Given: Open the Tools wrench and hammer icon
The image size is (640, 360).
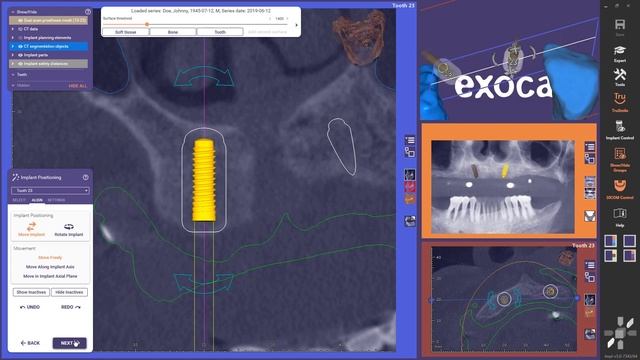Looking at the screenshot, I should coord(620,75).
